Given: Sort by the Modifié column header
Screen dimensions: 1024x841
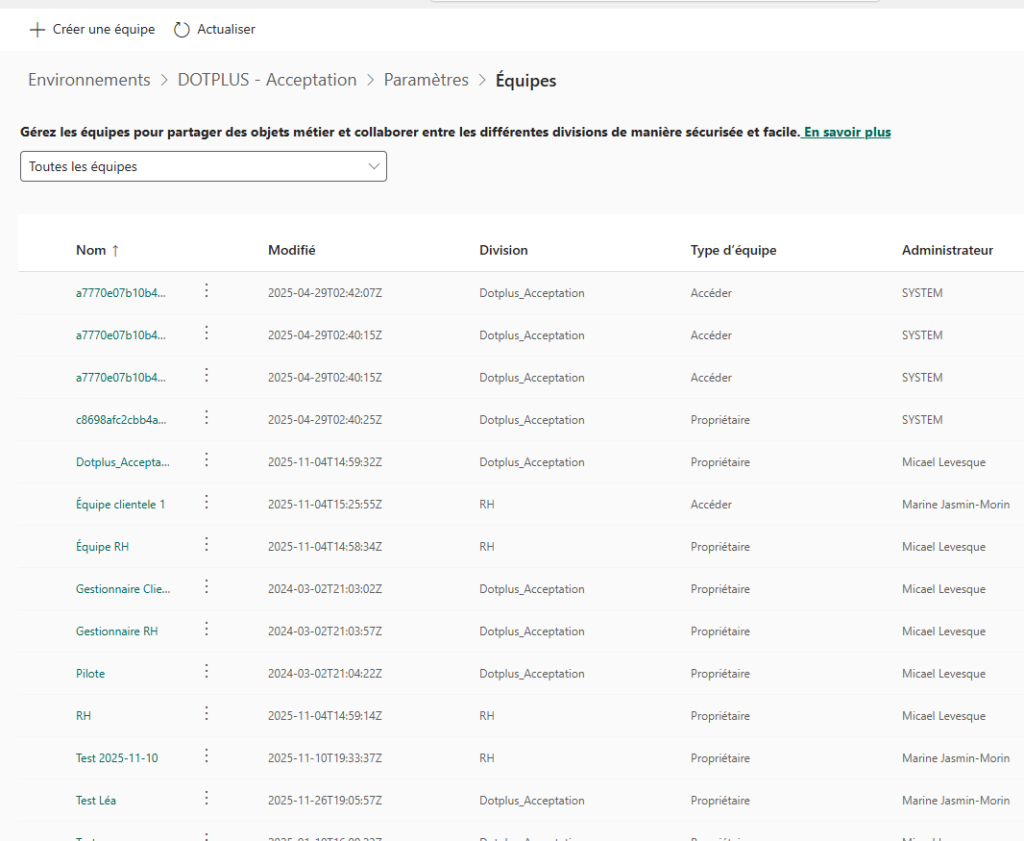Looking at the screenshot, I should (291, 250).
